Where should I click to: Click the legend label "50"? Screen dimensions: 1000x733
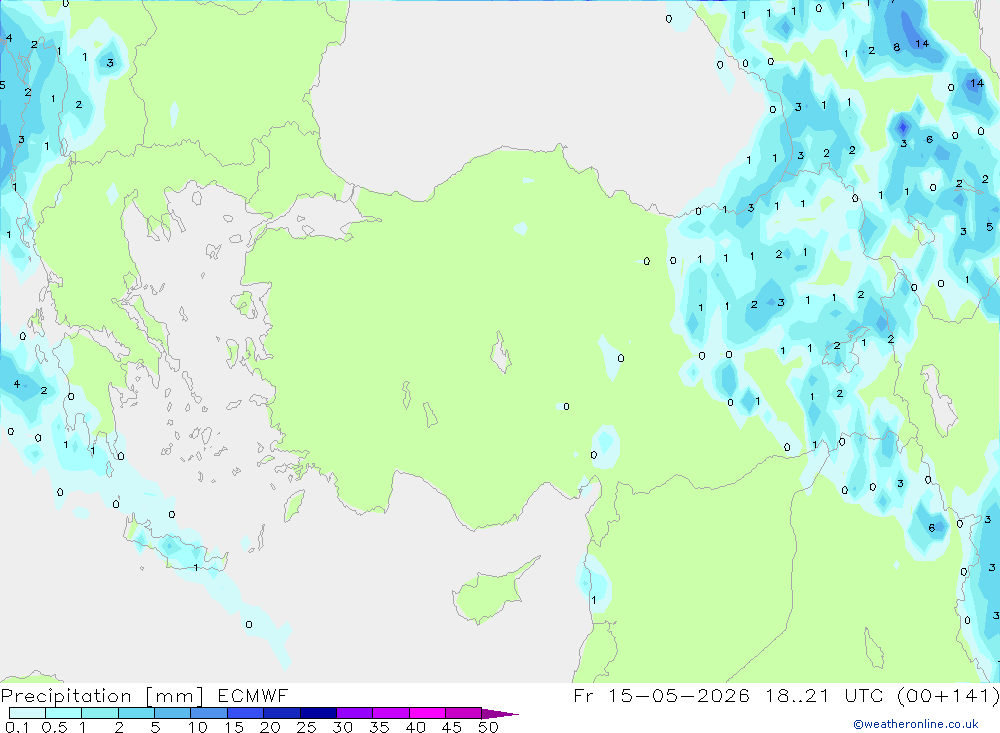coord(488,727)
